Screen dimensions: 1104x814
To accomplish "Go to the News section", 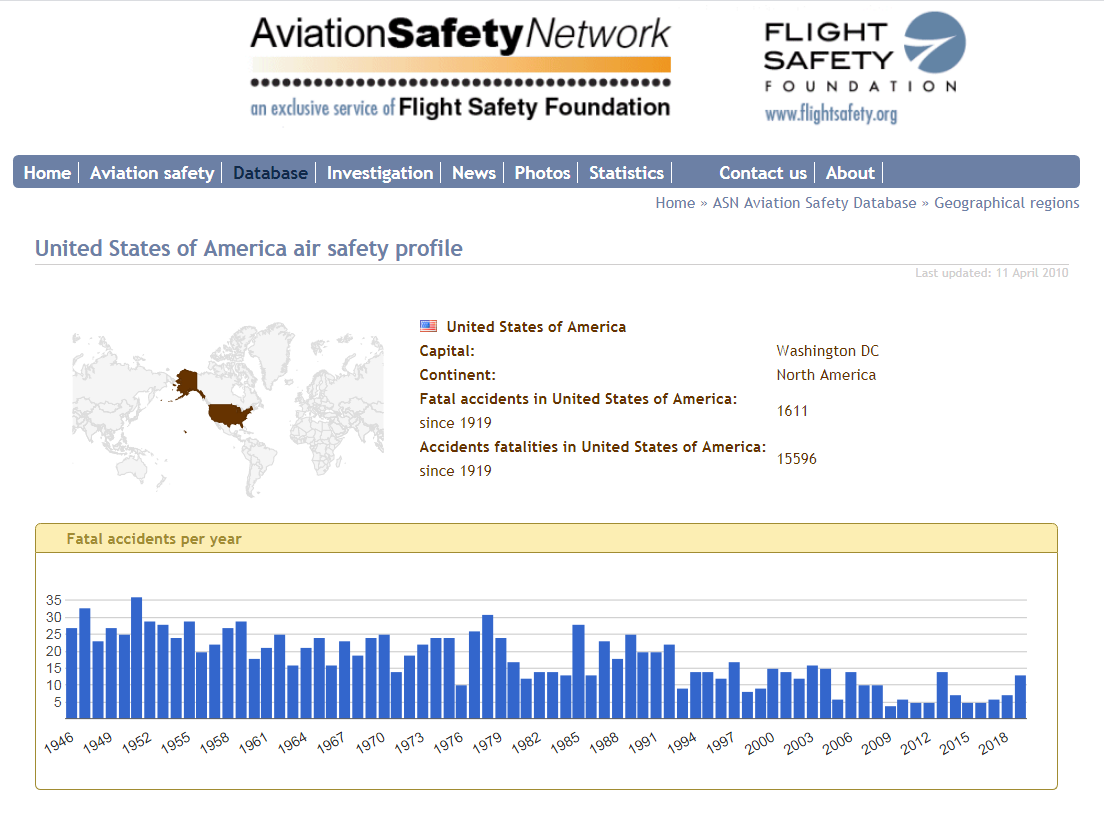I will point(473,173).
